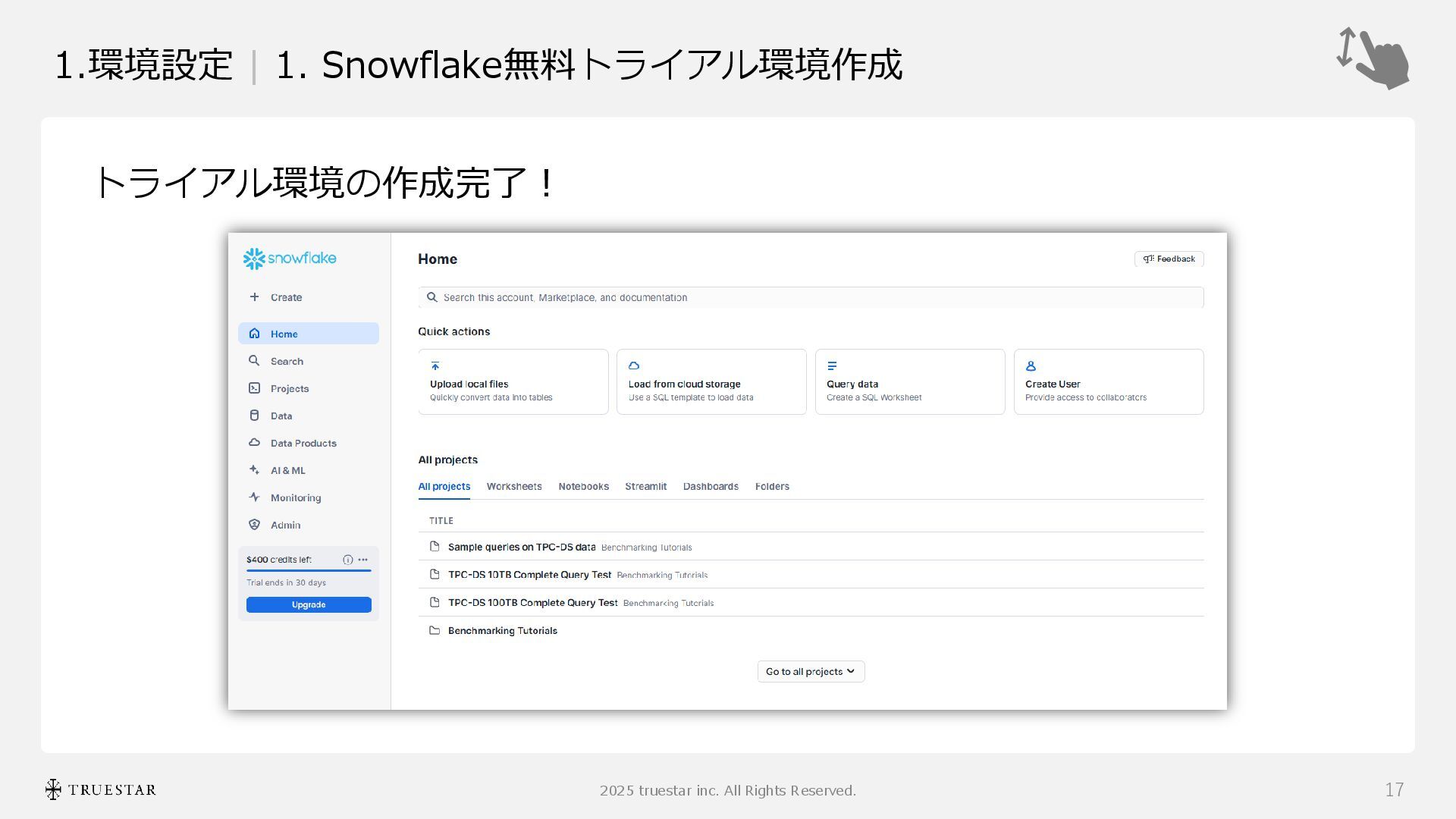Select the Streamlit tab
Screen dimensions: 1456x819
645,486
